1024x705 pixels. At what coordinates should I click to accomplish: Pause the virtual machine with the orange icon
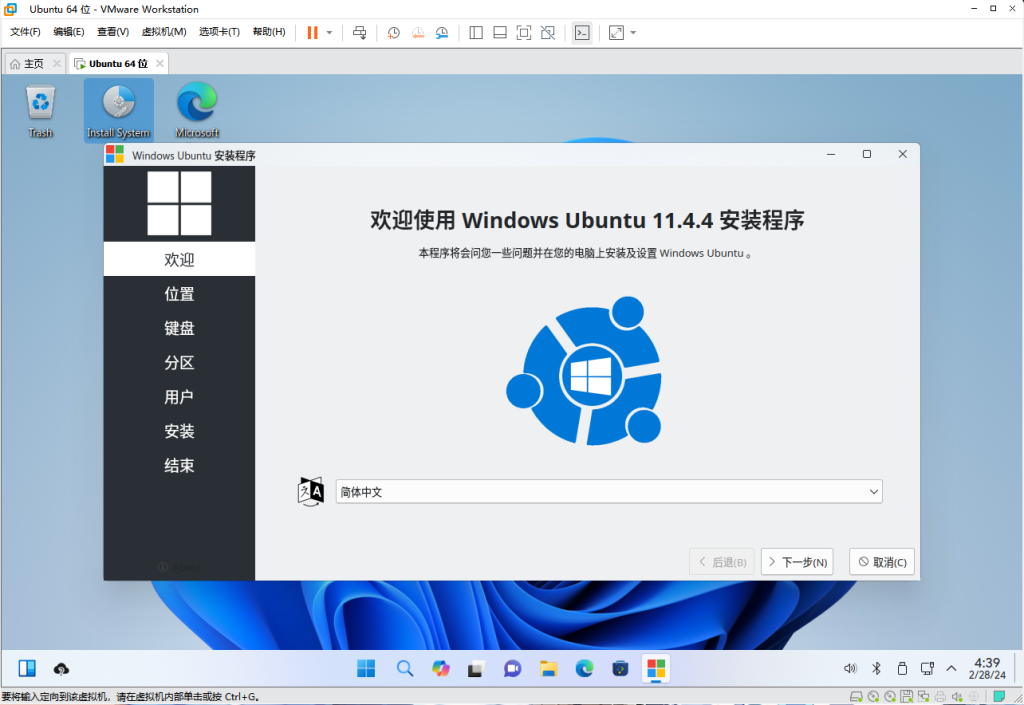313,33
